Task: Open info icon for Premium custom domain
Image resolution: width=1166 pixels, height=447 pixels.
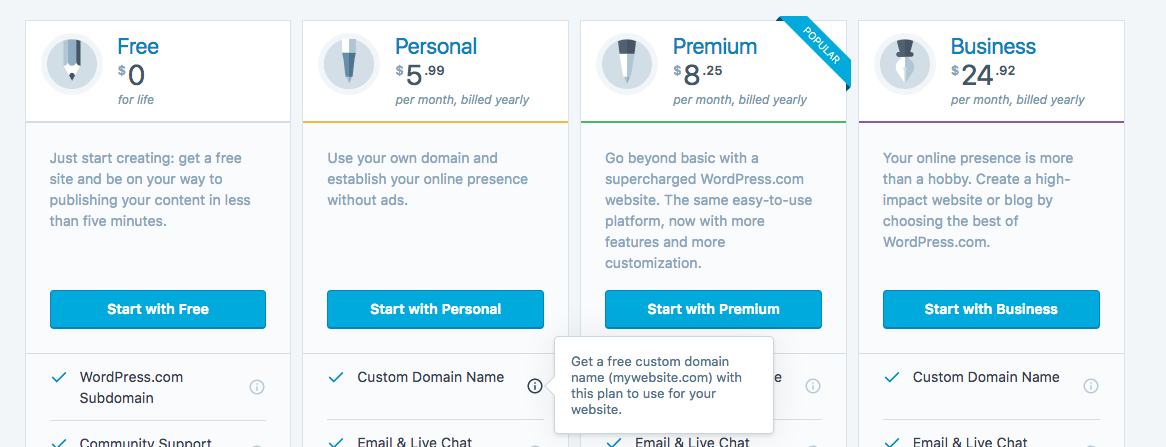Action: tap(813, 386)
